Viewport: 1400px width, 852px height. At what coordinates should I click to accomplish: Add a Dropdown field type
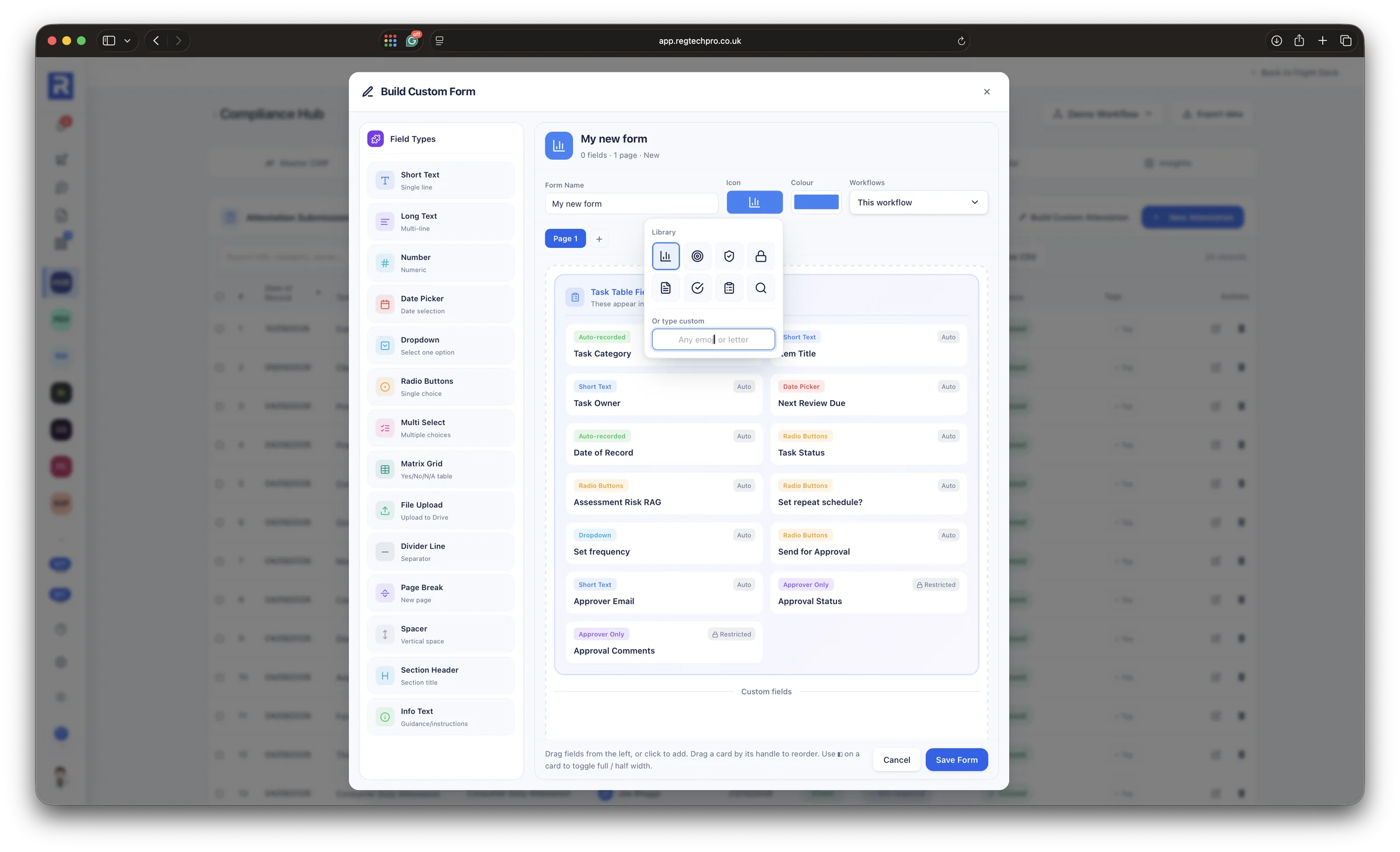[441, 346]
